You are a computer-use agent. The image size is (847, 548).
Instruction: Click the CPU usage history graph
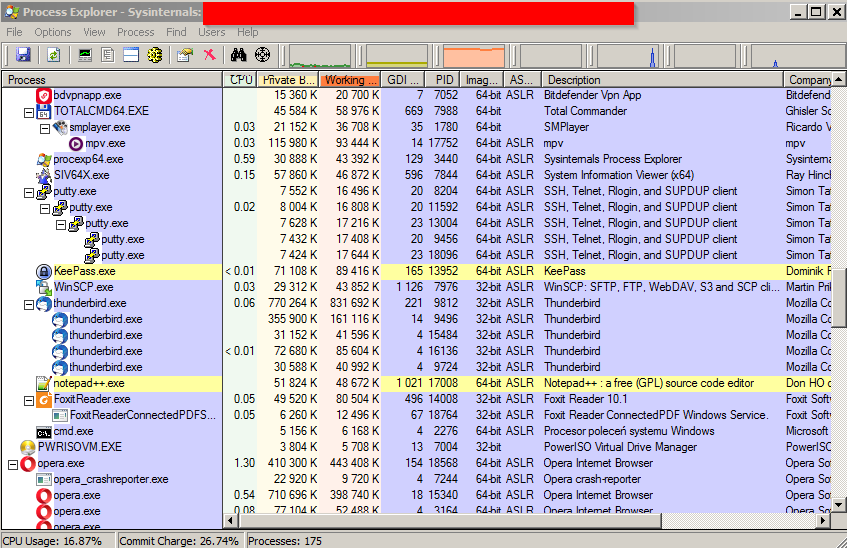tap(320, 56)
